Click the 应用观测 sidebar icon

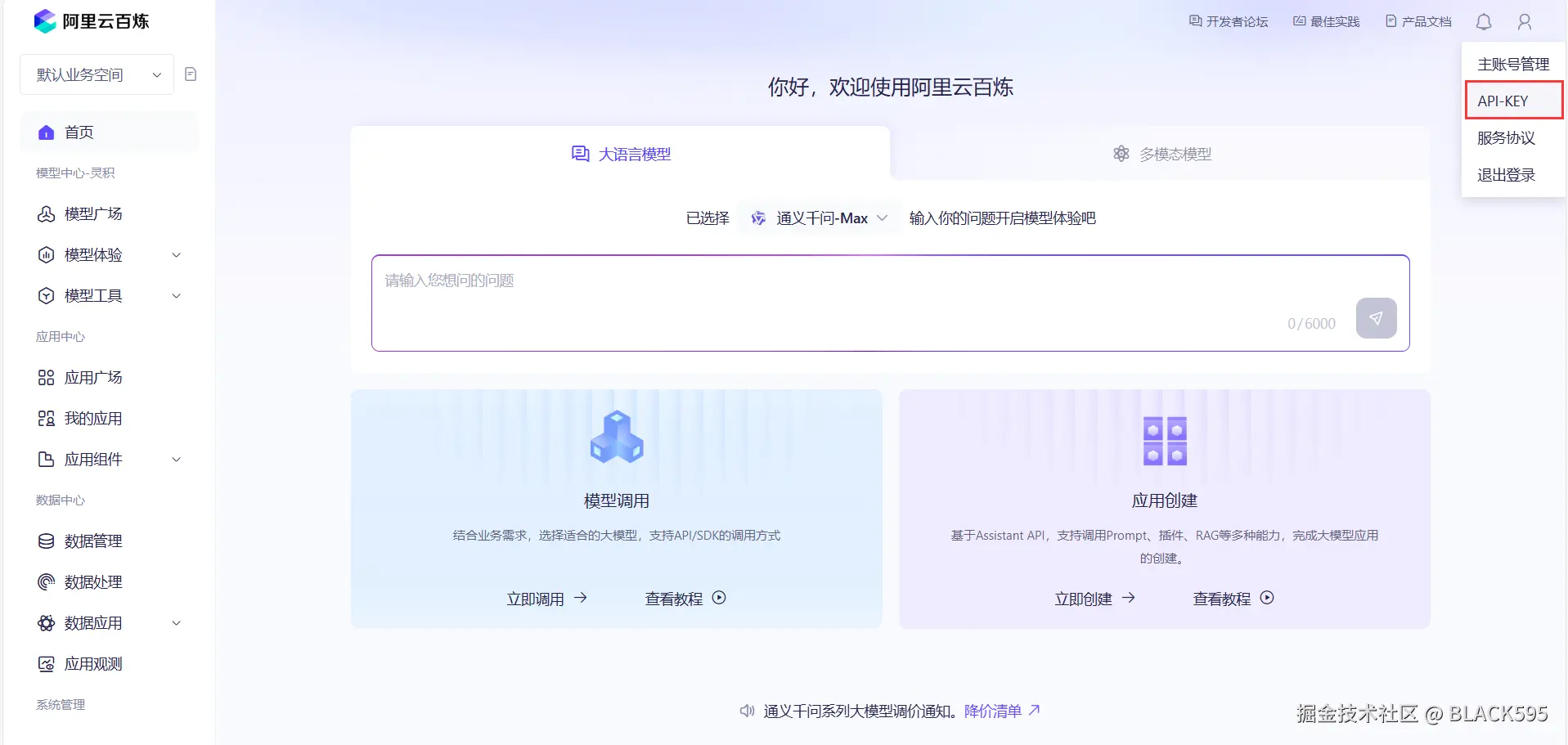click(x=47, y=664)
